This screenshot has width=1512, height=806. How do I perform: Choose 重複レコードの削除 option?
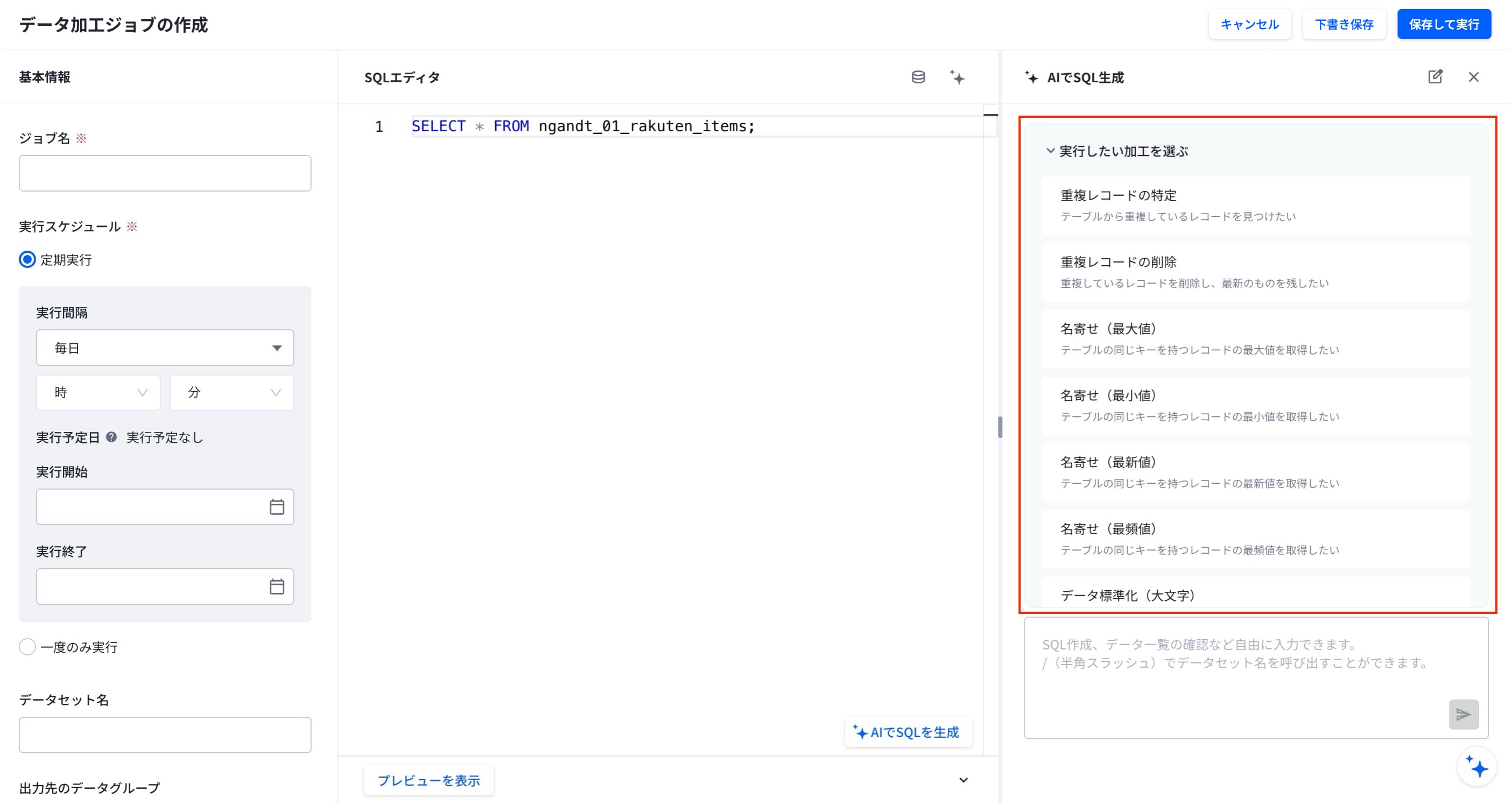pyautogui.click(x=1257, y=272)
